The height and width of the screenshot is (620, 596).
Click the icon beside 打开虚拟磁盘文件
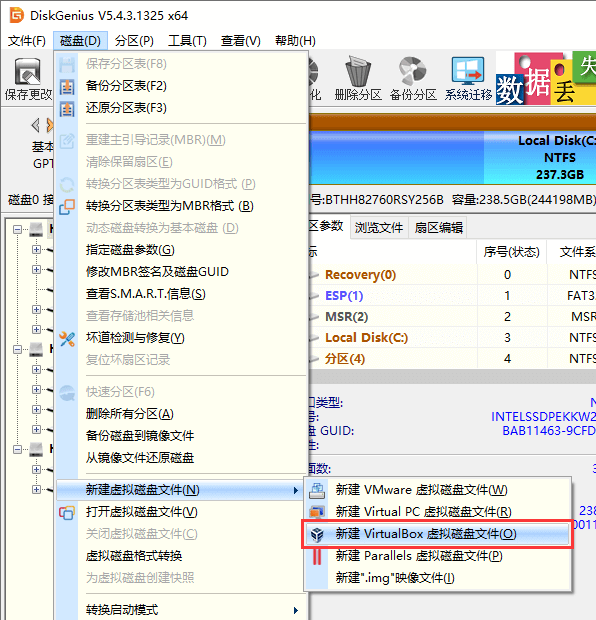(67, 512)
